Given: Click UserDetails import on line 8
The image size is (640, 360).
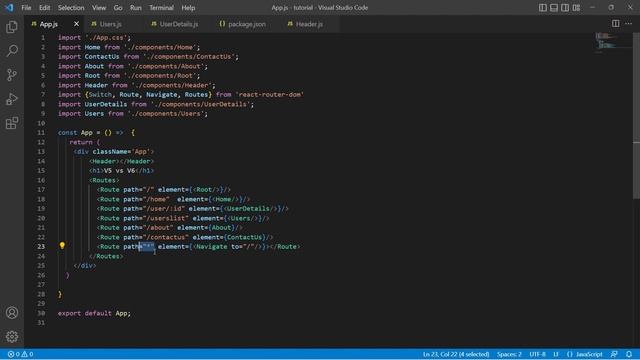Looking at the screenshot, I should coord(106,104).
